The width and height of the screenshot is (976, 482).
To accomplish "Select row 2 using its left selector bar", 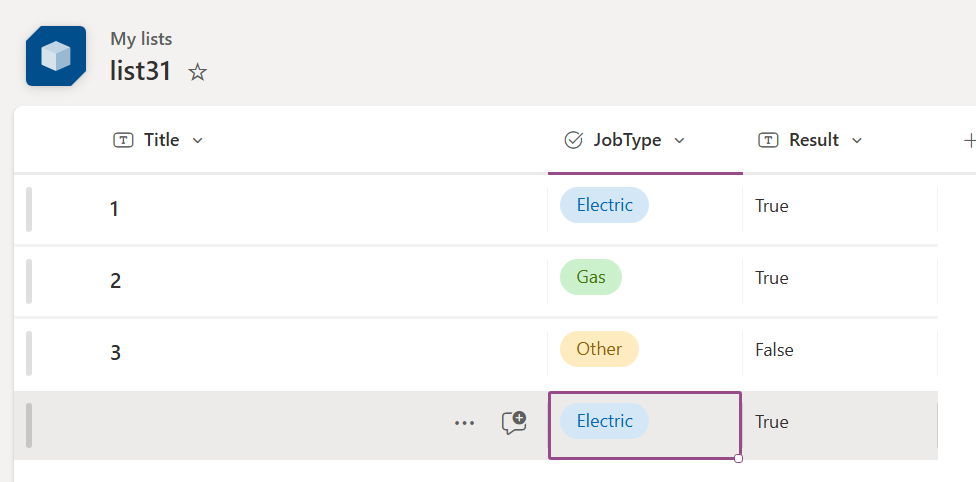I will tap(29, 281).
